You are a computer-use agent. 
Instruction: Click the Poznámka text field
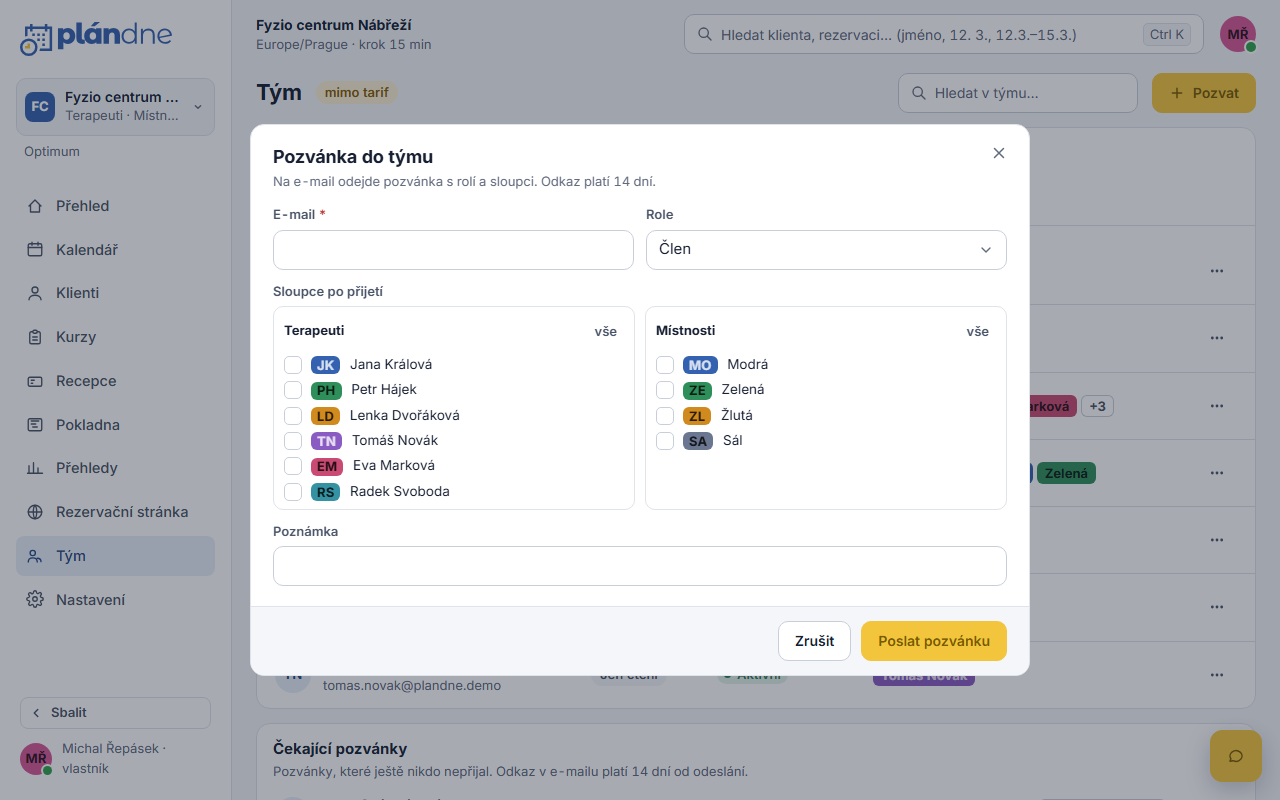pyautogui.click(x=640, y=566)
